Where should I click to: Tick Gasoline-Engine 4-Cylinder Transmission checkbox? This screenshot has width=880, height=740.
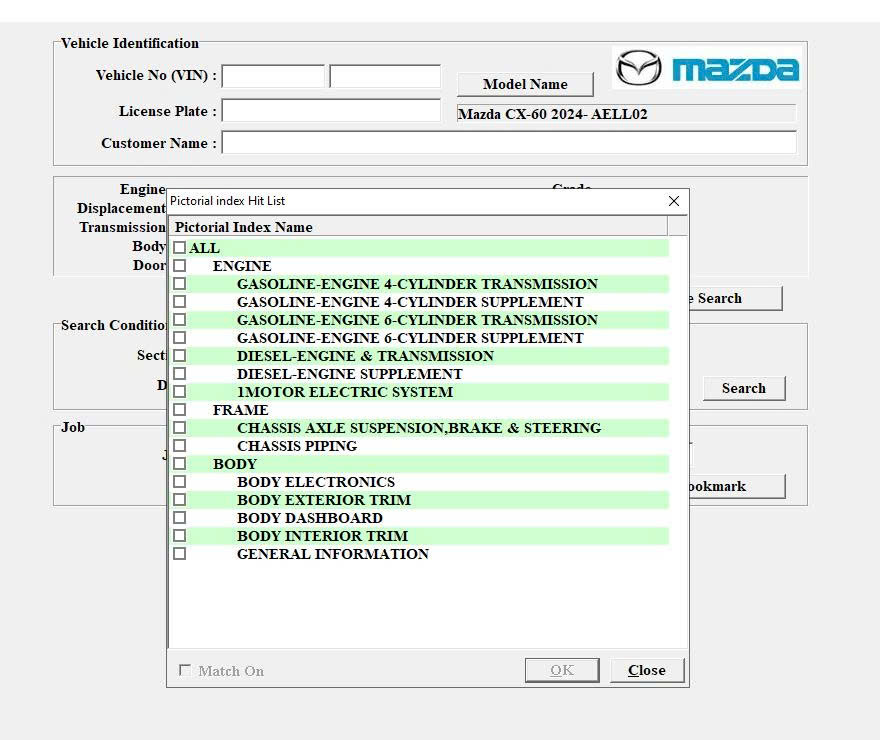(x=180, y=283)
